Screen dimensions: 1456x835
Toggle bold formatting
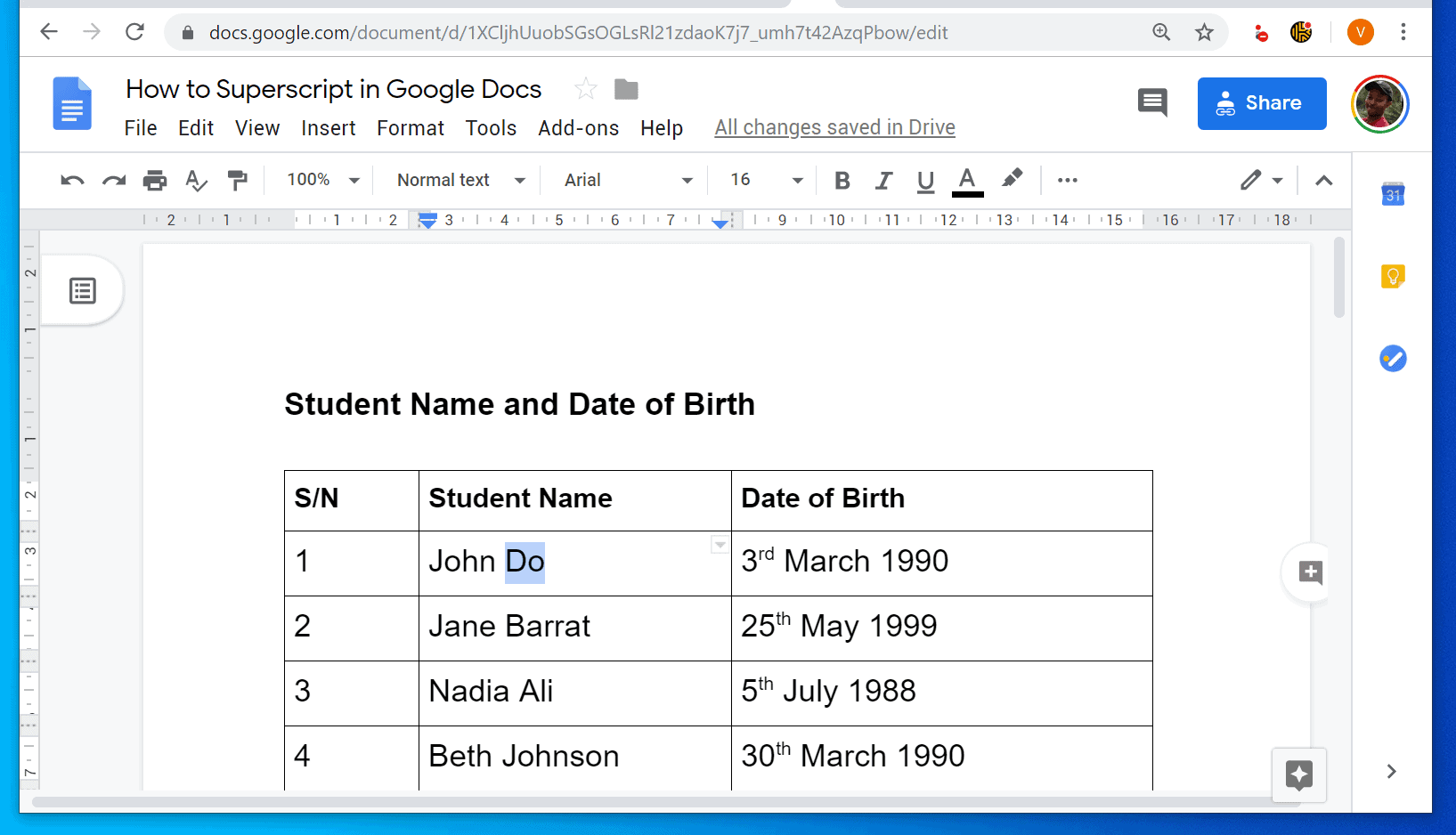[842, 181]
